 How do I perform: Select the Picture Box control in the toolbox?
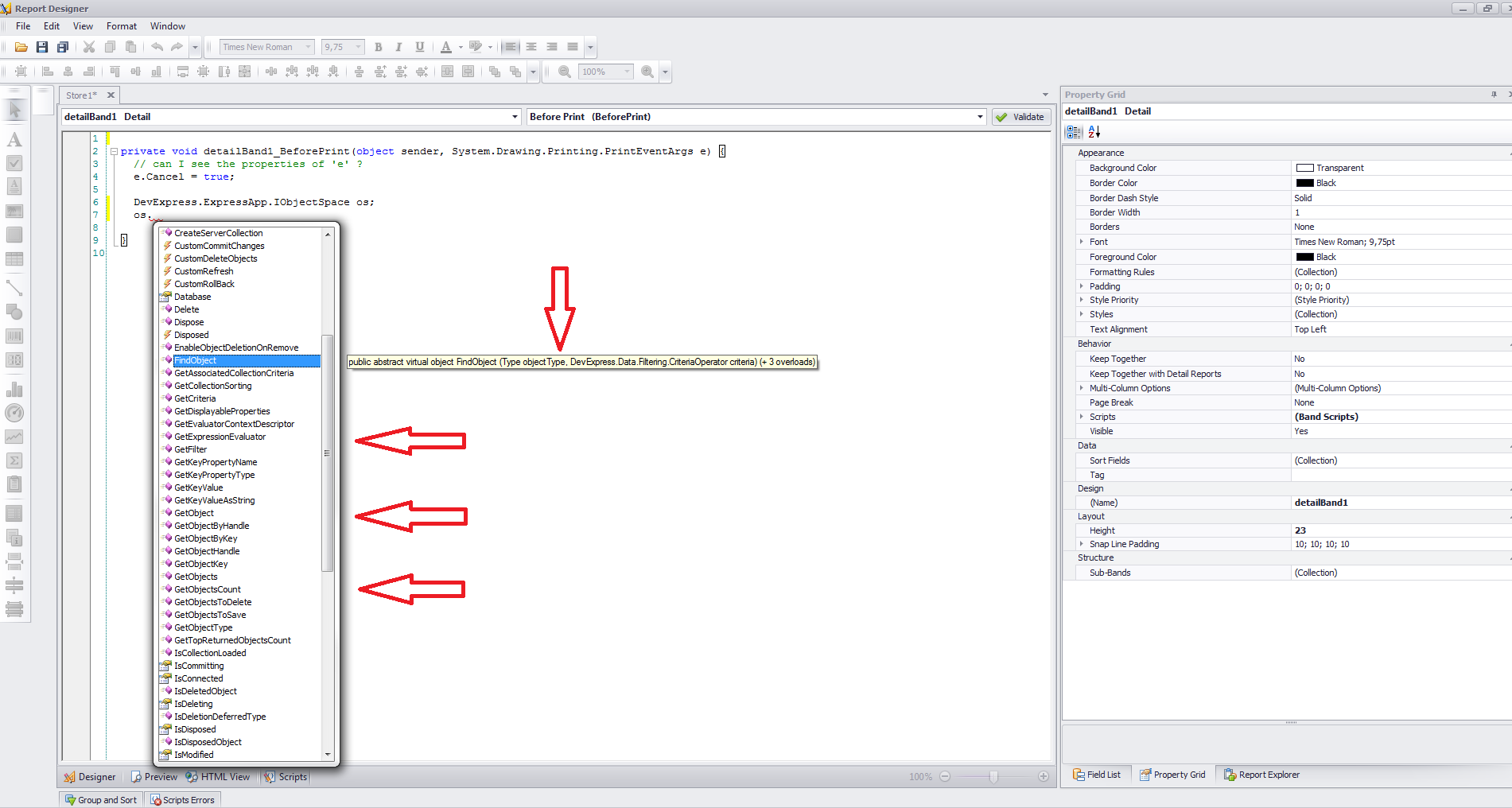pyautogui.click(x=14, y=212)
